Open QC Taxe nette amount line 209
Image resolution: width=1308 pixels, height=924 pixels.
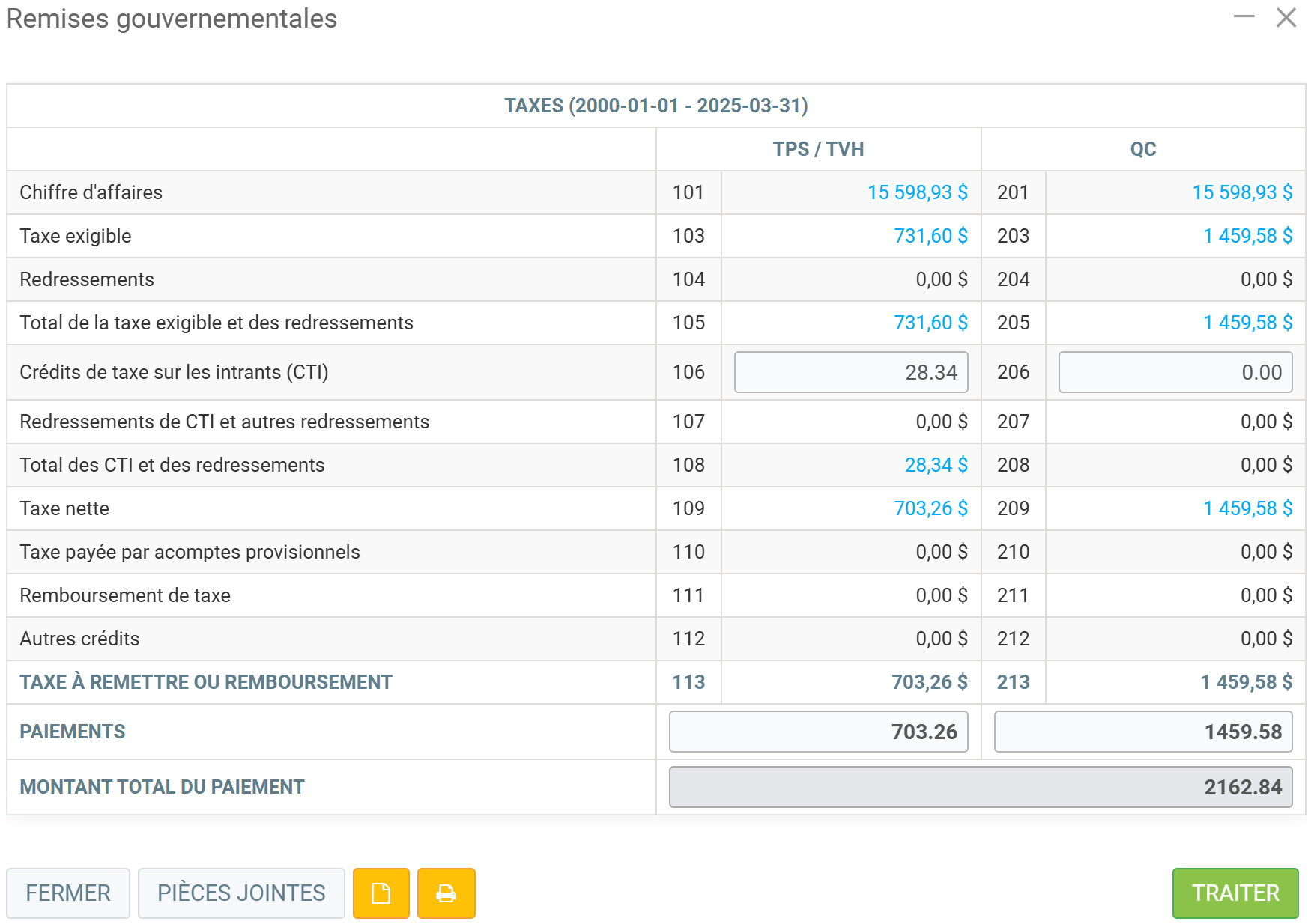pyautogui.click(x=1247, y=508)
